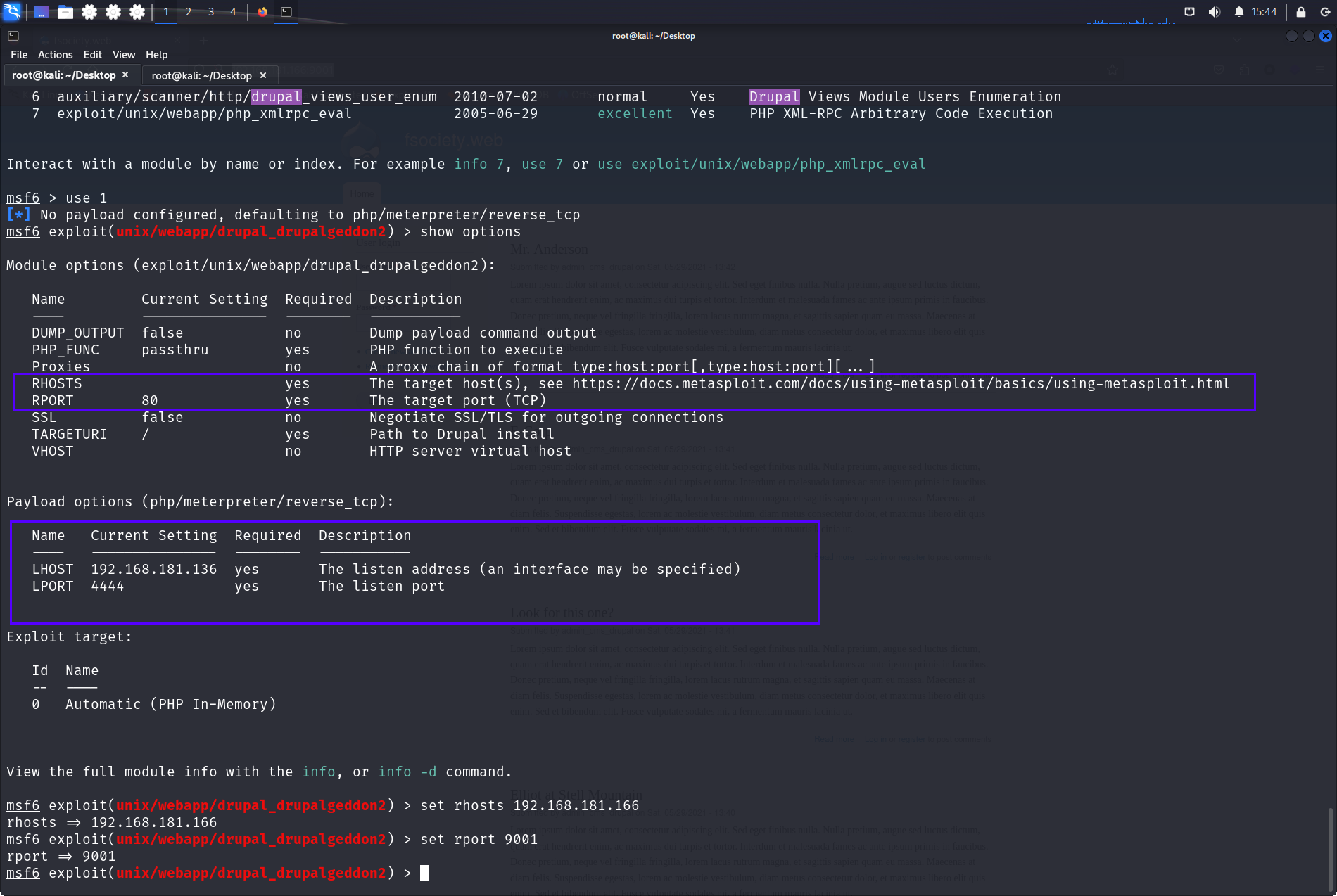Click the 'set rhosts 192.168.181.166' command

pyautogui.click(x=530, y=805)
